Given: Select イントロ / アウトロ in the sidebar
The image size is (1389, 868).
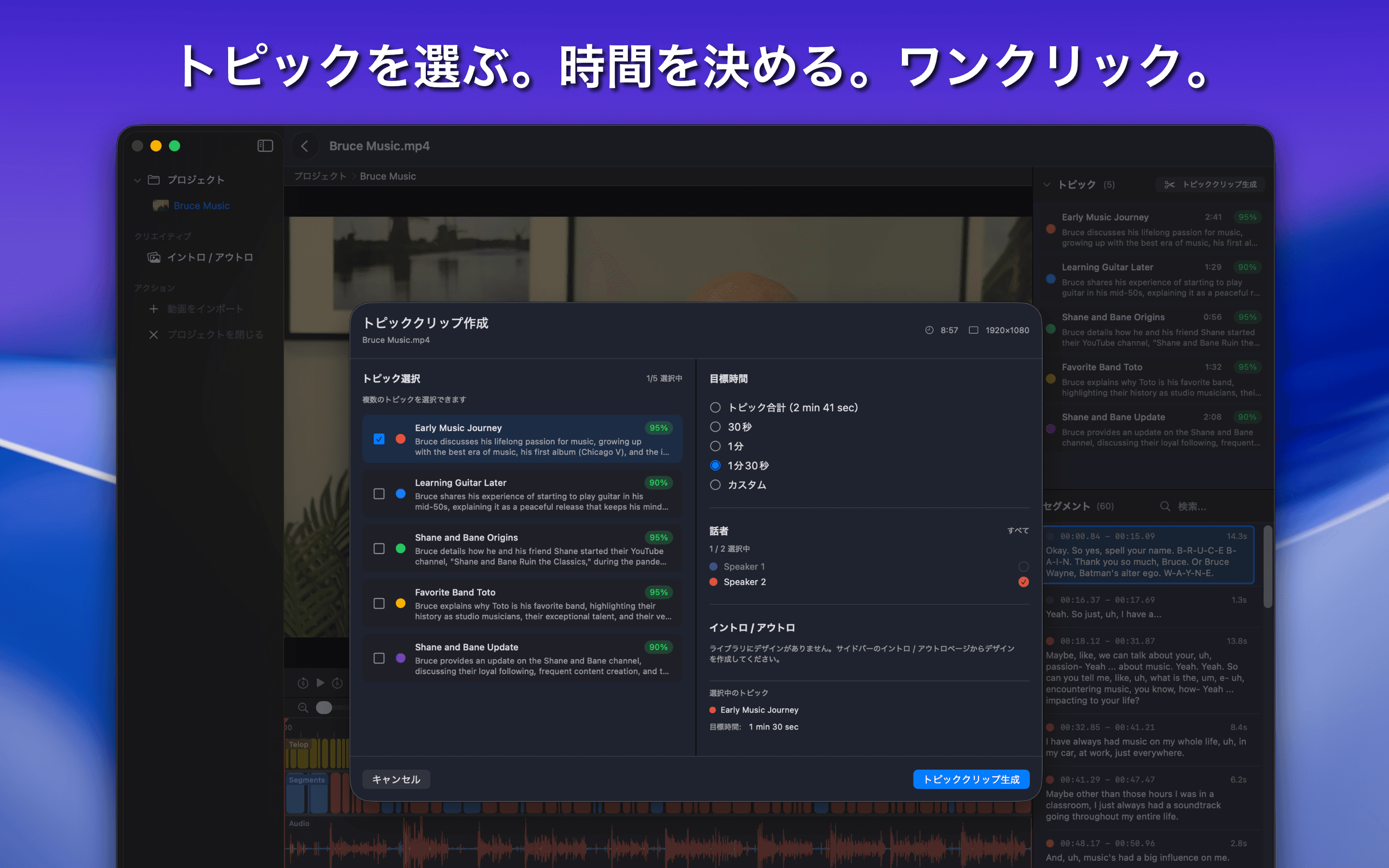Looking at the screenshot, I should pyautogui.click(x=210, y=257).
